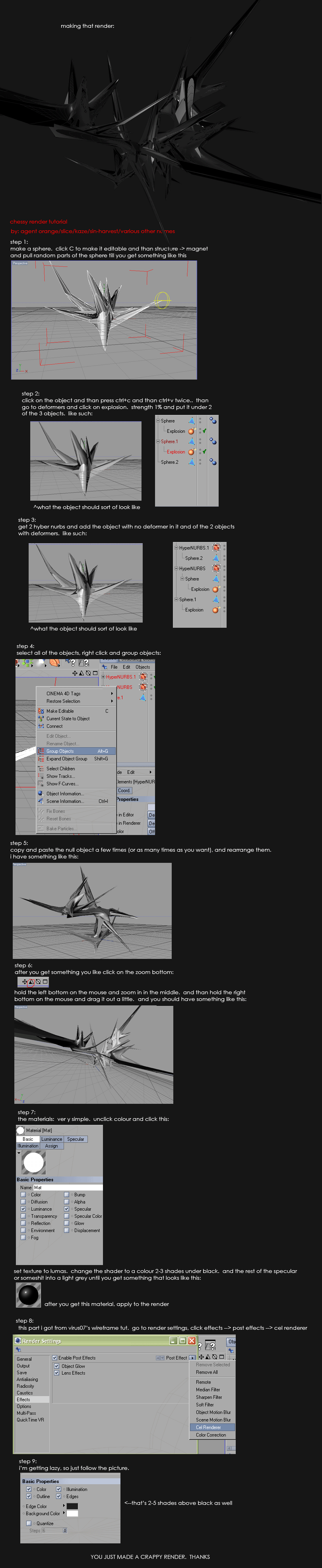The image size is (322, 1568).
Task: Click the Make Editable icon in the context menu
Action: (x=41, y=711)
